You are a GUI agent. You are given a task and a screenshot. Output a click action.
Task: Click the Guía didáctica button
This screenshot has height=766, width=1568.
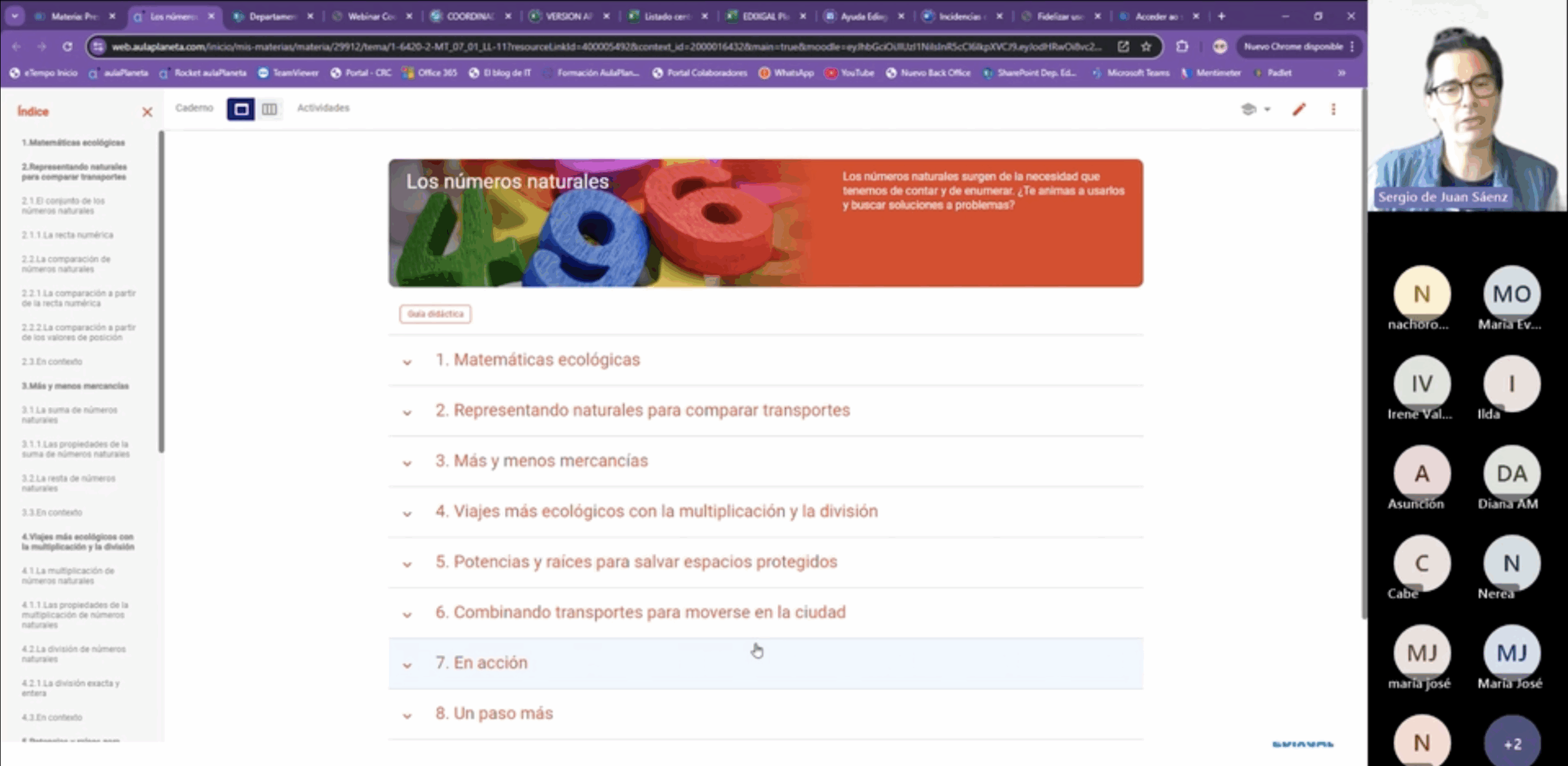pyautogui.click(x=435, y=314)
